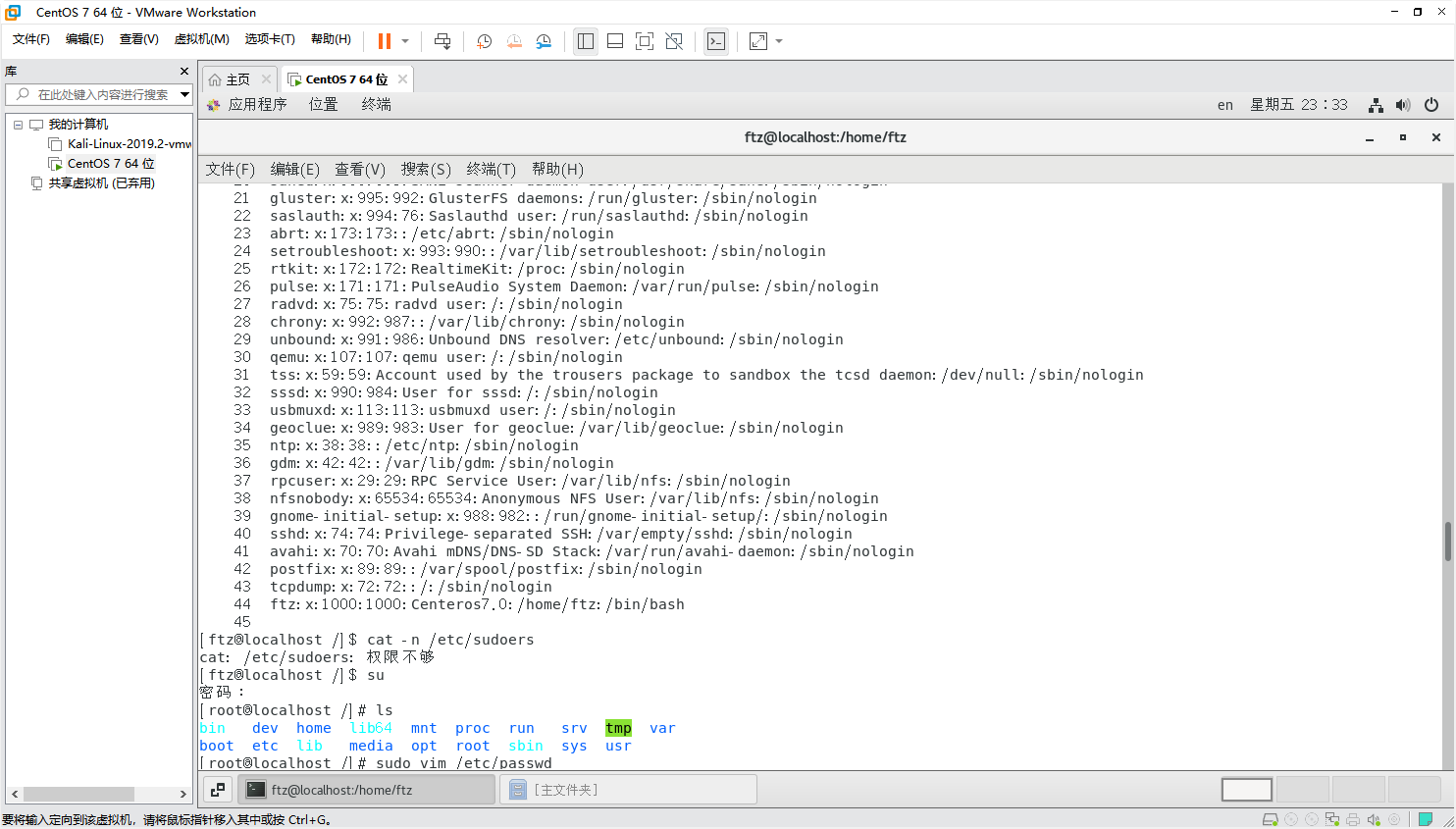Open the VMware message log icon

1426,819
